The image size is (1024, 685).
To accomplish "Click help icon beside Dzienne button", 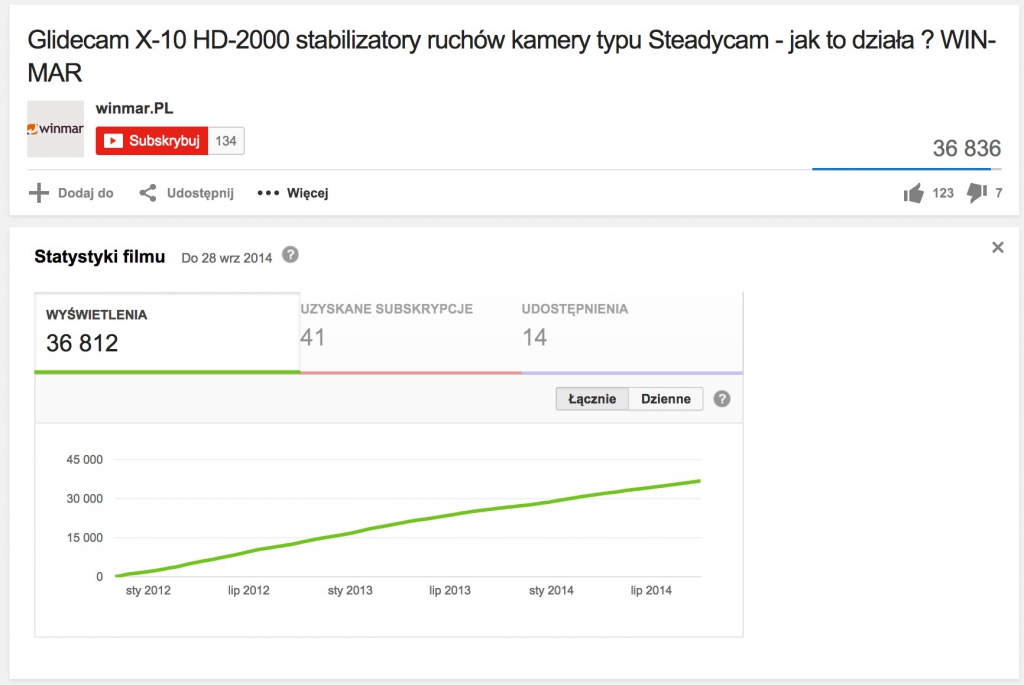I will [721, 398].
